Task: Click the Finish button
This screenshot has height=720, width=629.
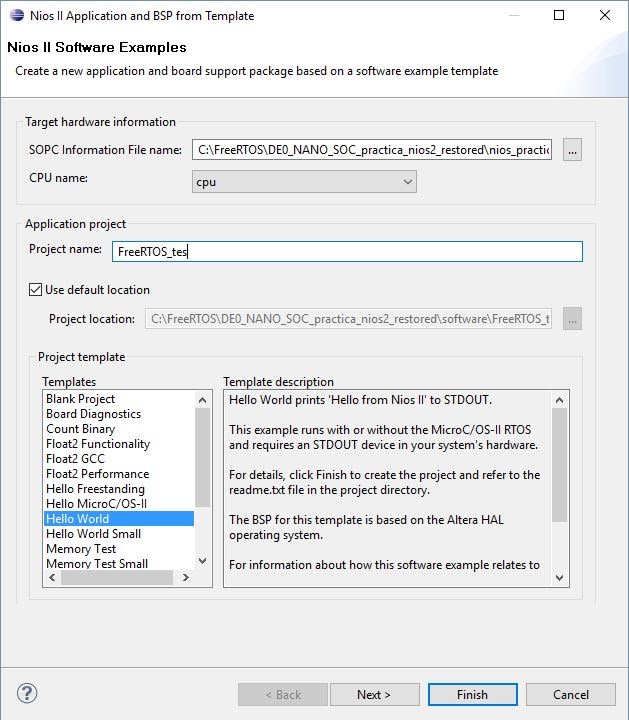Action: pyautogui.click(x=472, y=695)
